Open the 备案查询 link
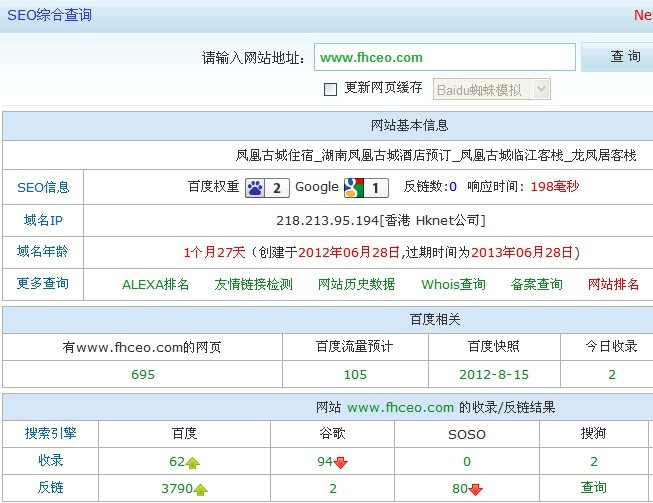This screenshot has width=653, height=503. click(x=536, y=284)
